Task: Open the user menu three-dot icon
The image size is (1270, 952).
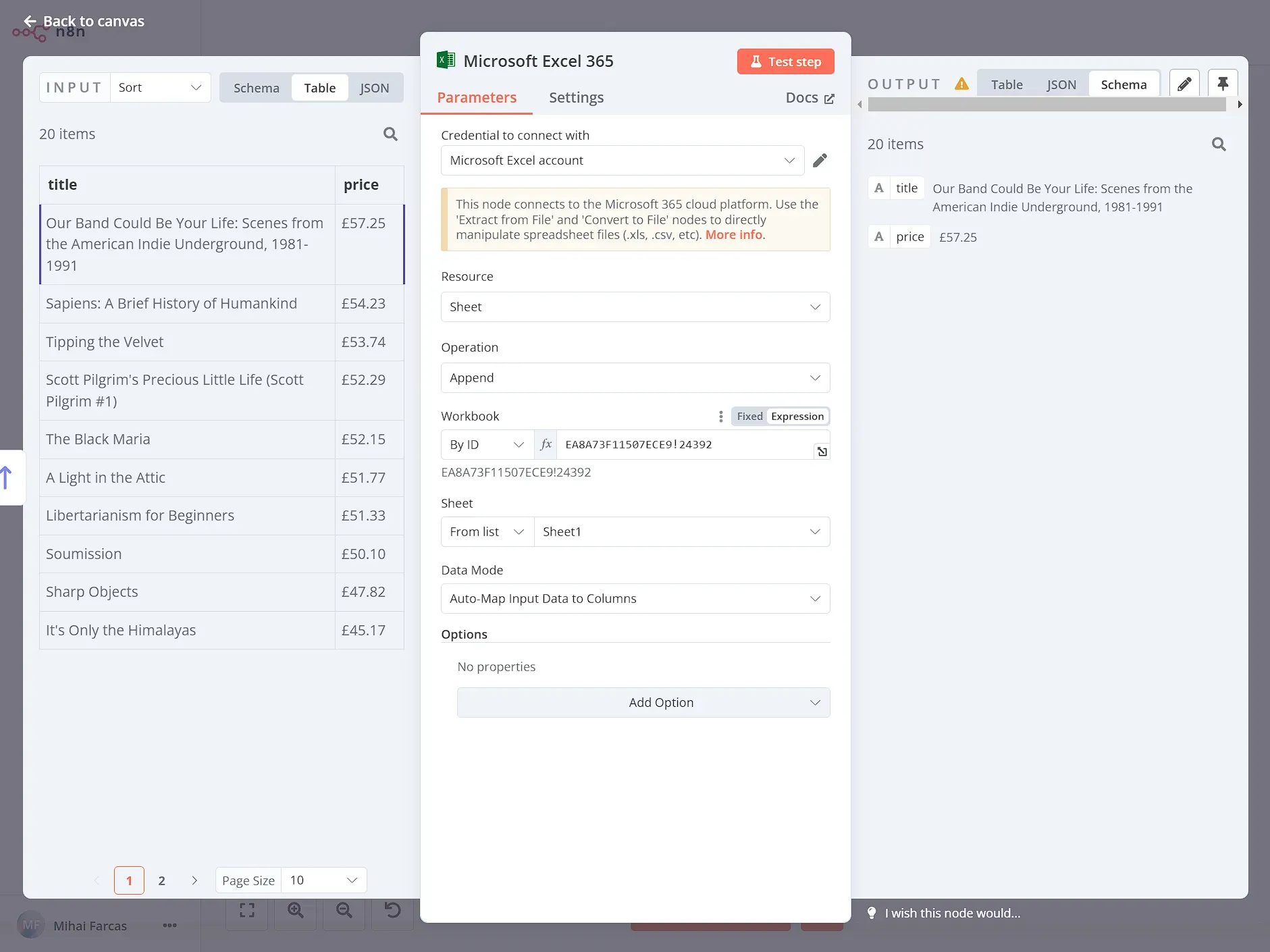Action: point(169,926)
